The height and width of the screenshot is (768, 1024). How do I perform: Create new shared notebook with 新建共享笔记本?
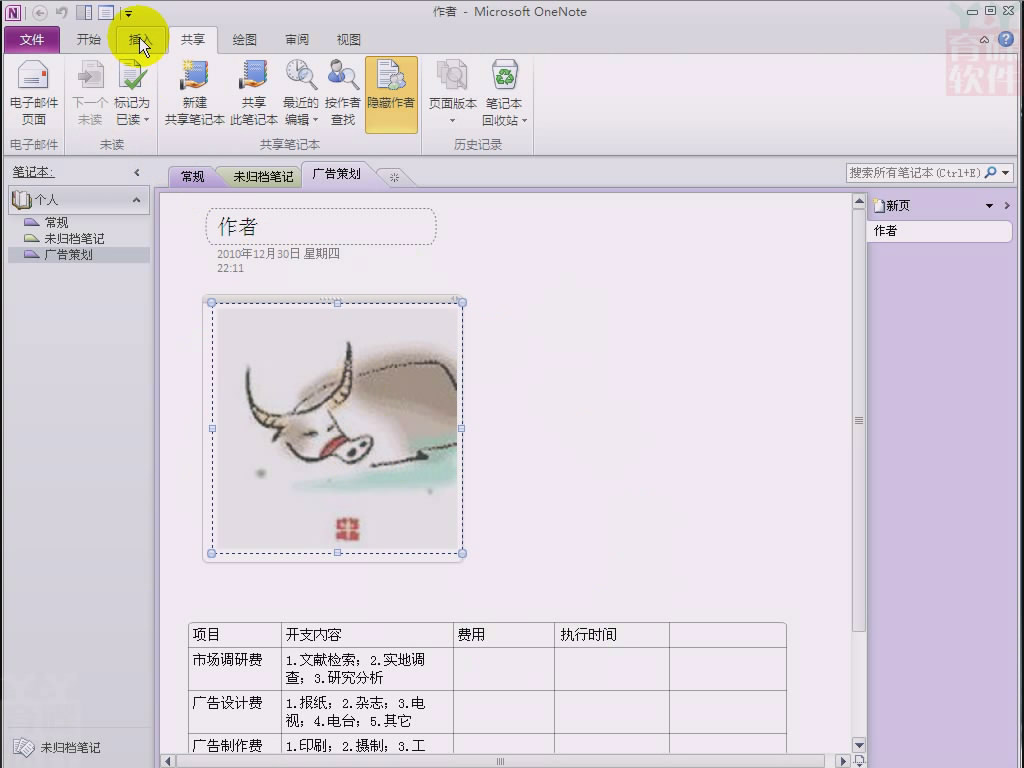tap(195, 93)
